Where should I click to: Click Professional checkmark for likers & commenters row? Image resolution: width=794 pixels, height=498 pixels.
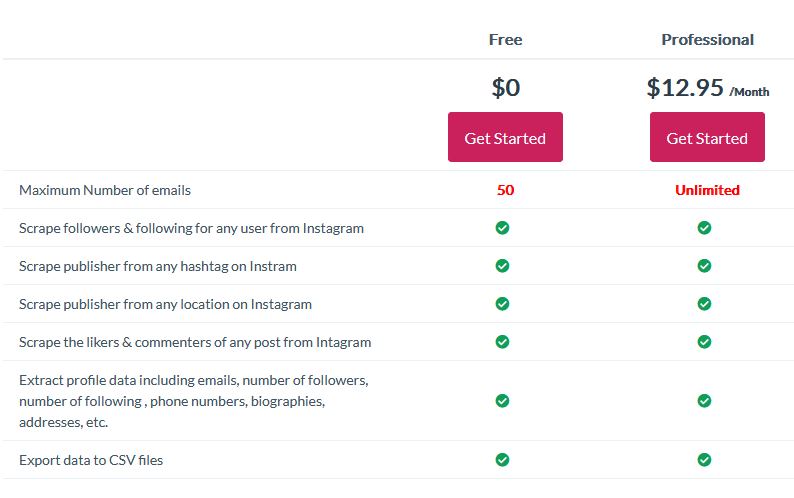[x=704, y=342]
